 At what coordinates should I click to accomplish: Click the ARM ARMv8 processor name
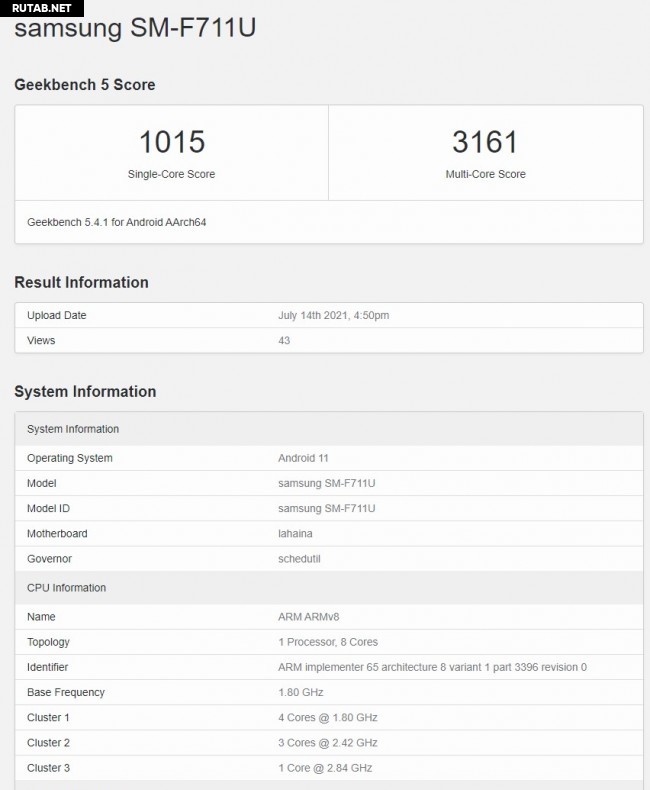coord(315,617)
